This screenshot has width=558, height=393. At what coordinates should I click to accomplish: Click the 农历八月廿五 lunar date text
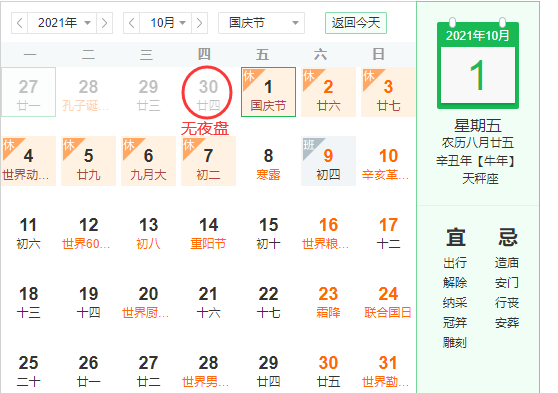pyautogui.click(x=478, y=143)
